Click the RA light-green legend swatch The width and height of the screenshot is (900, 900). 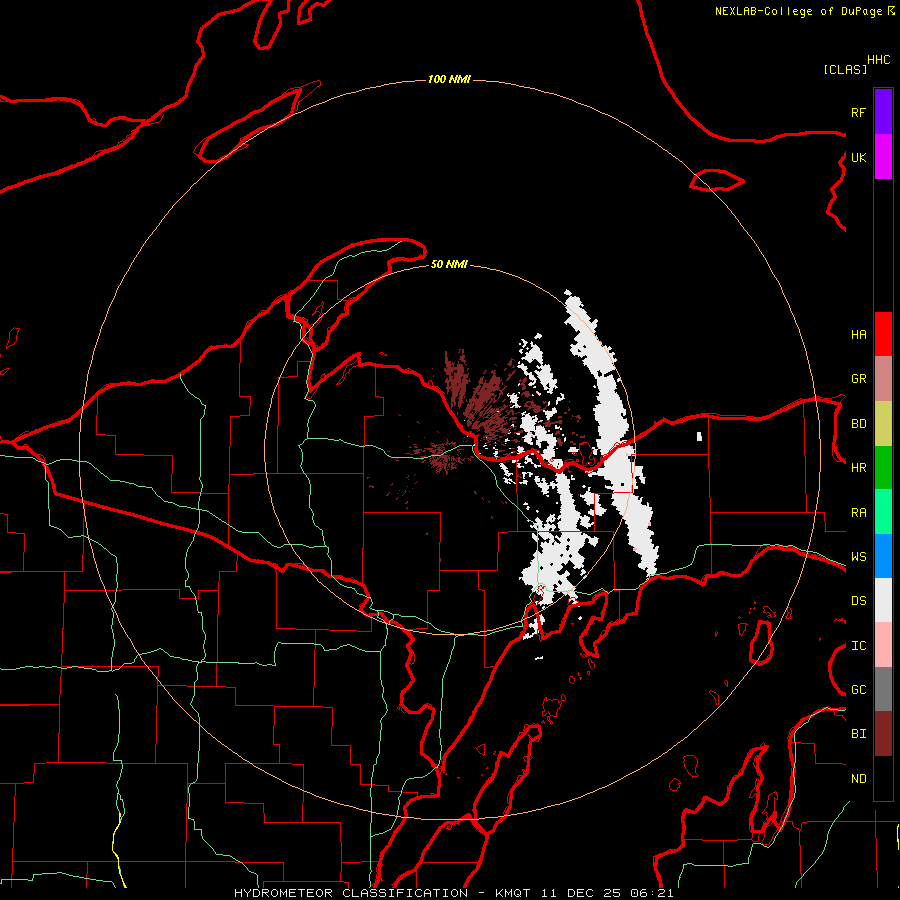pyautogui.click(x=883, y=512)
